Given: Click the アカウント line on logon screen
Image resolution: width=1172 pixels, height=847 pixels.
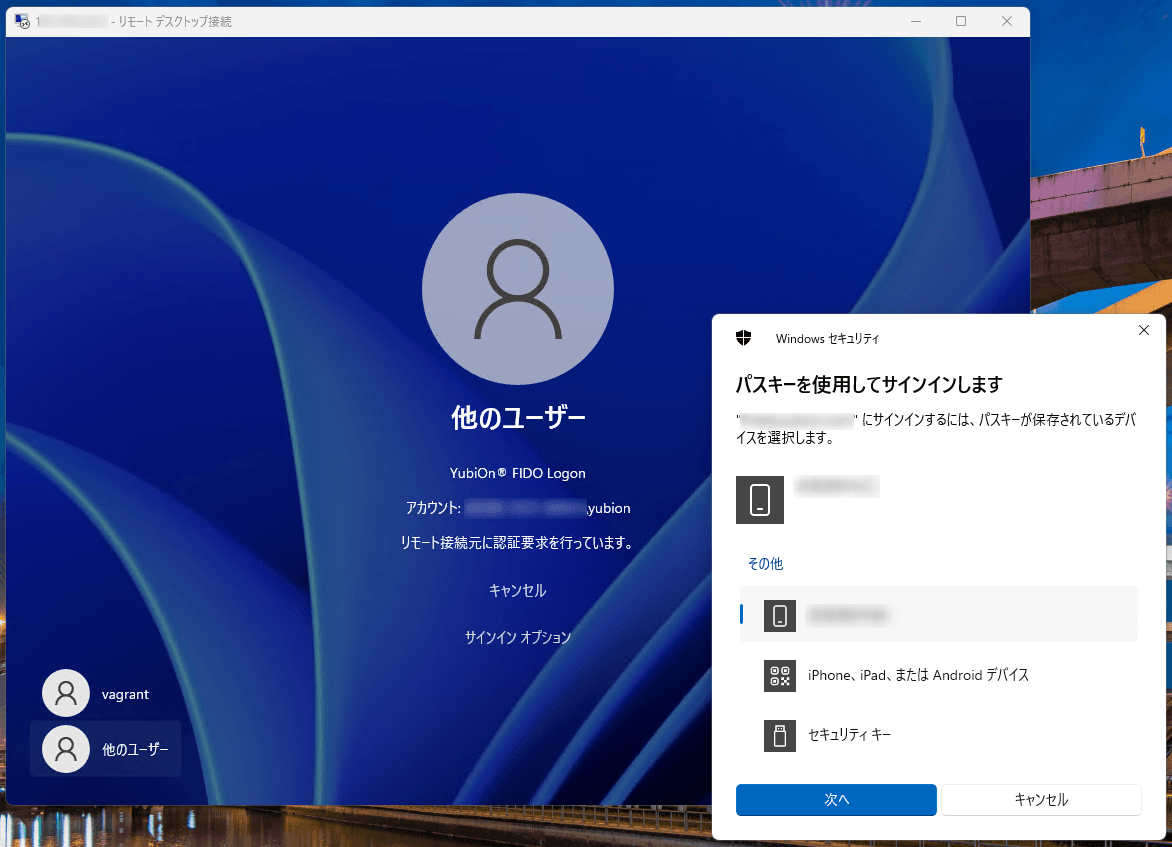Looking at the screenshot, I should coord(517,508).
